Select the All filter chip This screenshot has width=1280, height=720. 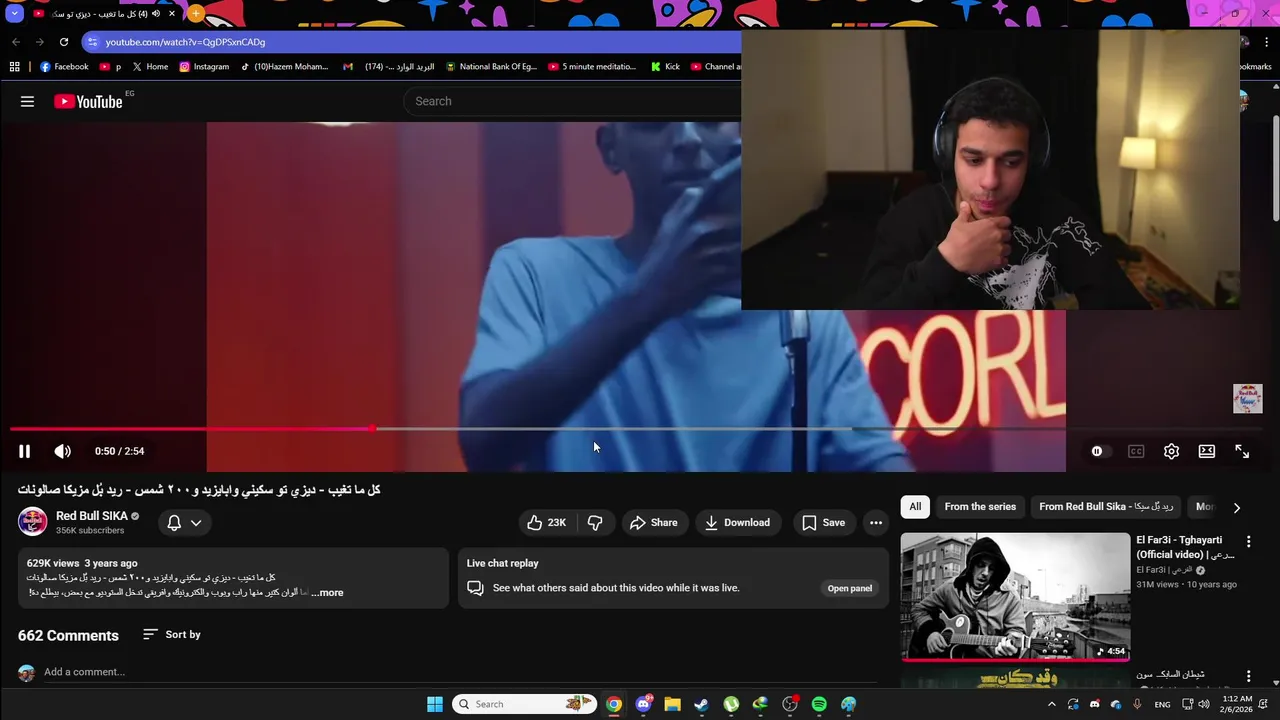tap(915, 506)
